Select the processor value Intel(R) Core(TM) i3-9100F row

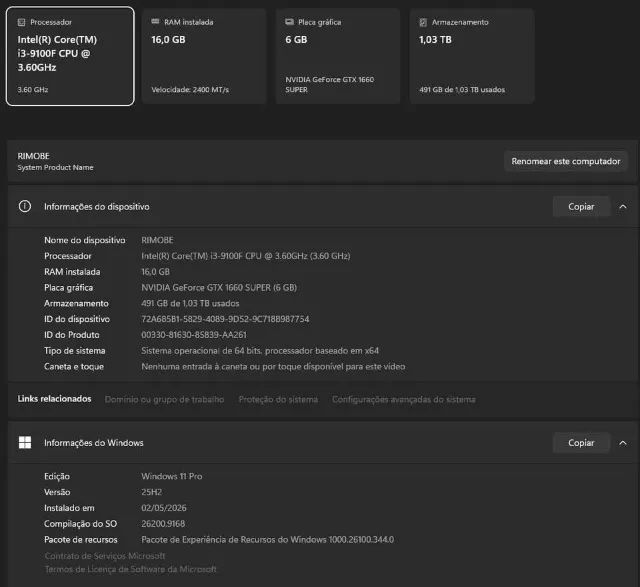(x=246, y=256)
